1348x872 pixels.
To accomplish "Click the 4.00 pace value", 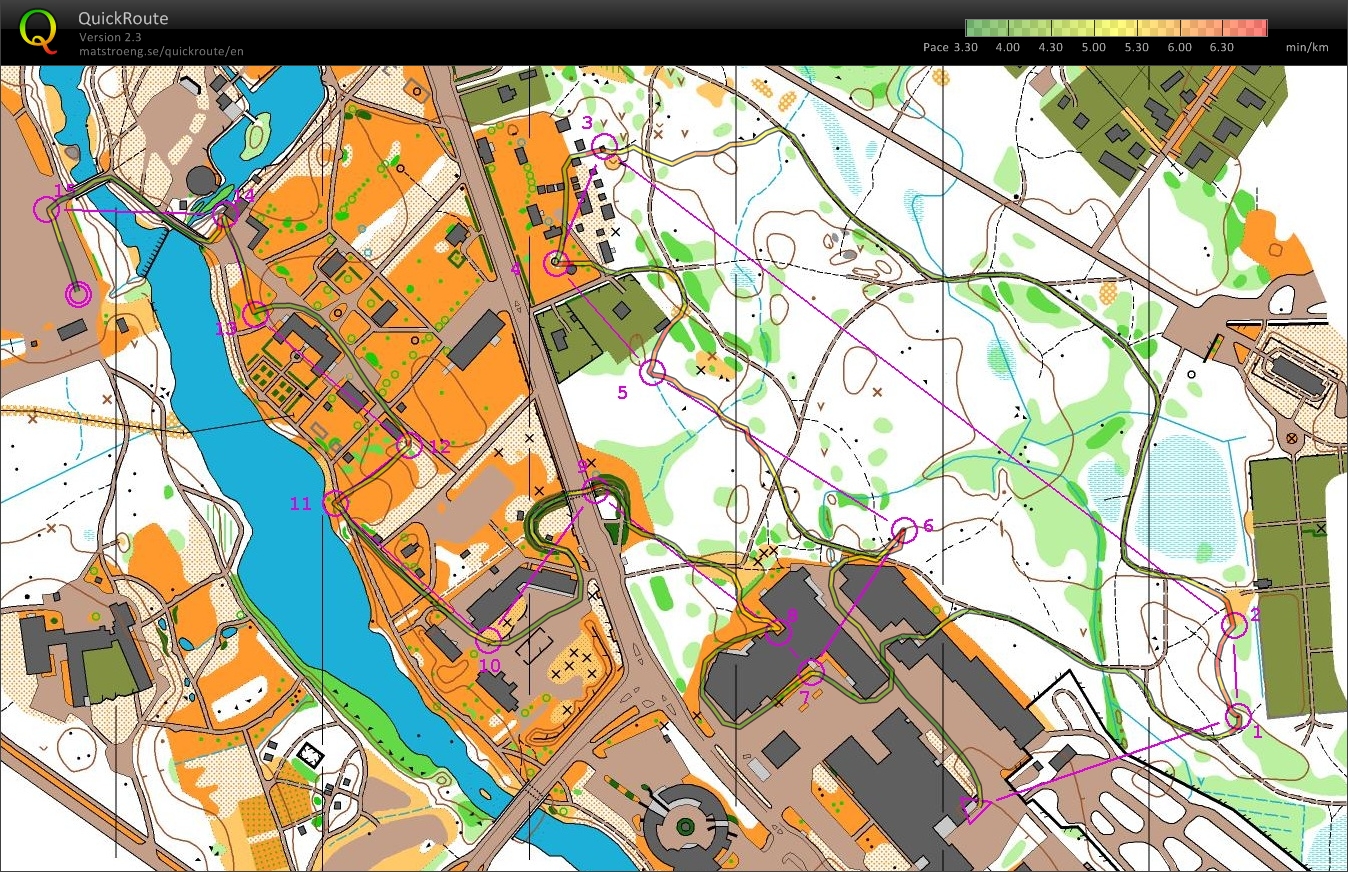I will (x=1008, y=47).
